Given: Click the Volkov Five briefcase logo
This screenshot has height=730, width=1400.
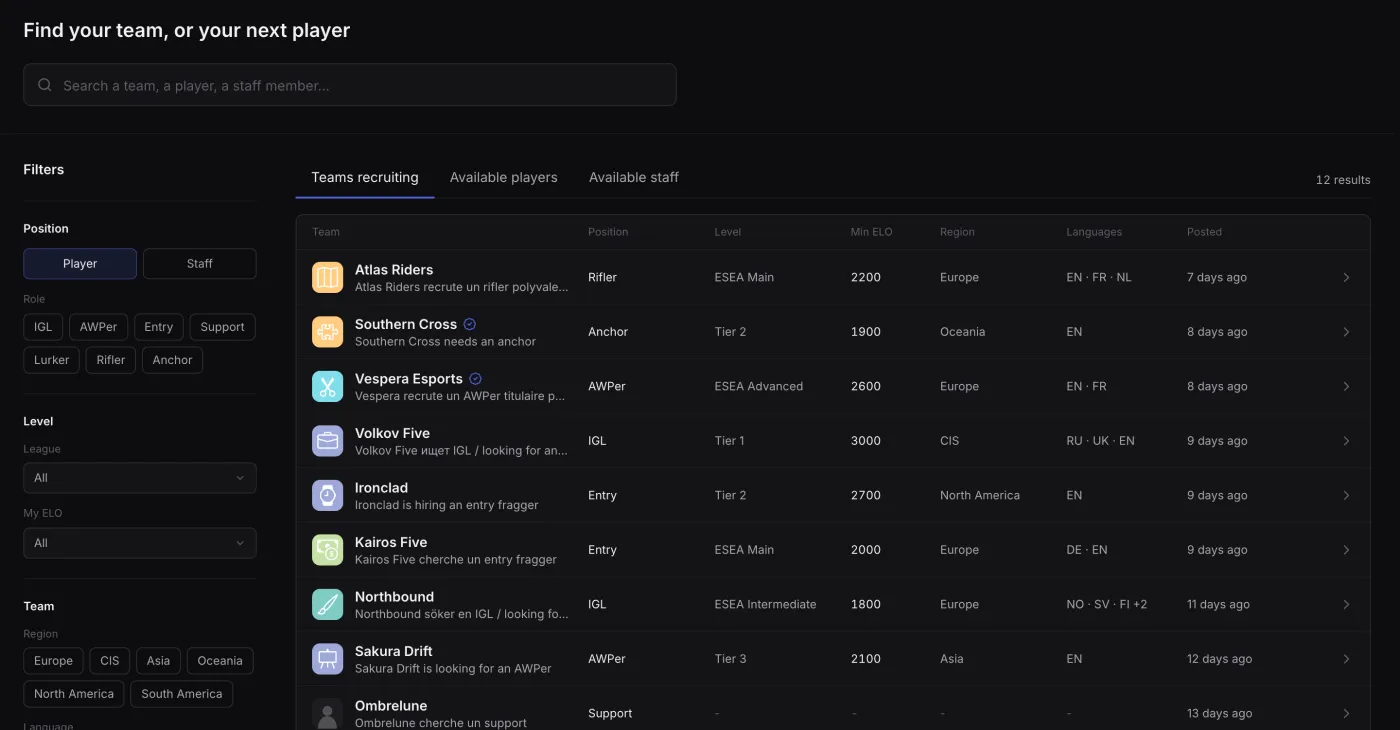Looking at the screenshot, I should [327, 441].
